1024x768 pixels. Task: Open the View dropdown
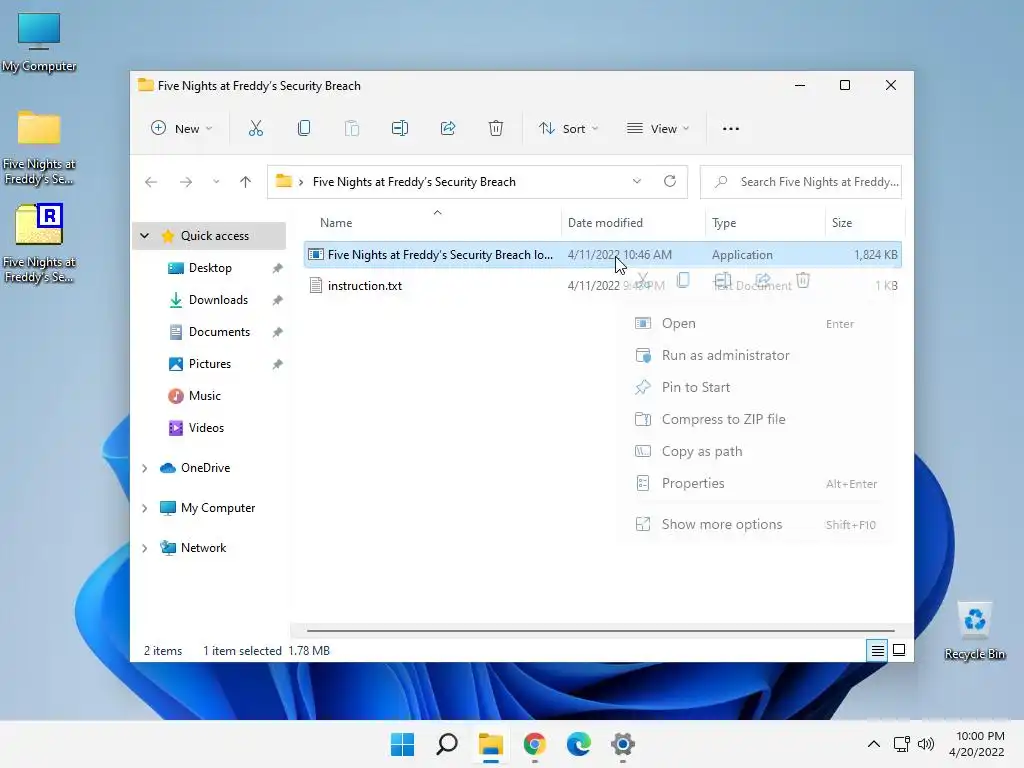click(x=658, y=129)
